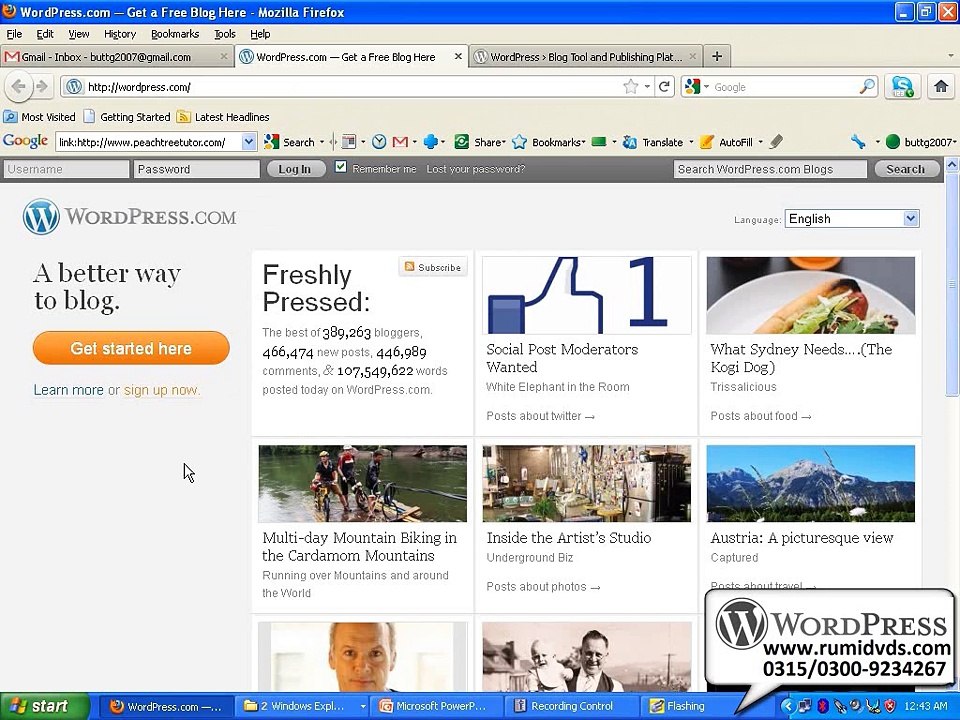
Task: Open the Edit menu
Action: [45, 34]
